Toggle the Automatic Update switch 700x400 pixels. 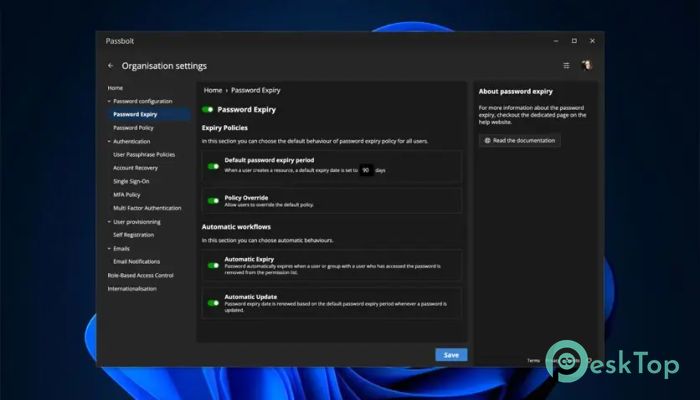[x=213, y=303]
